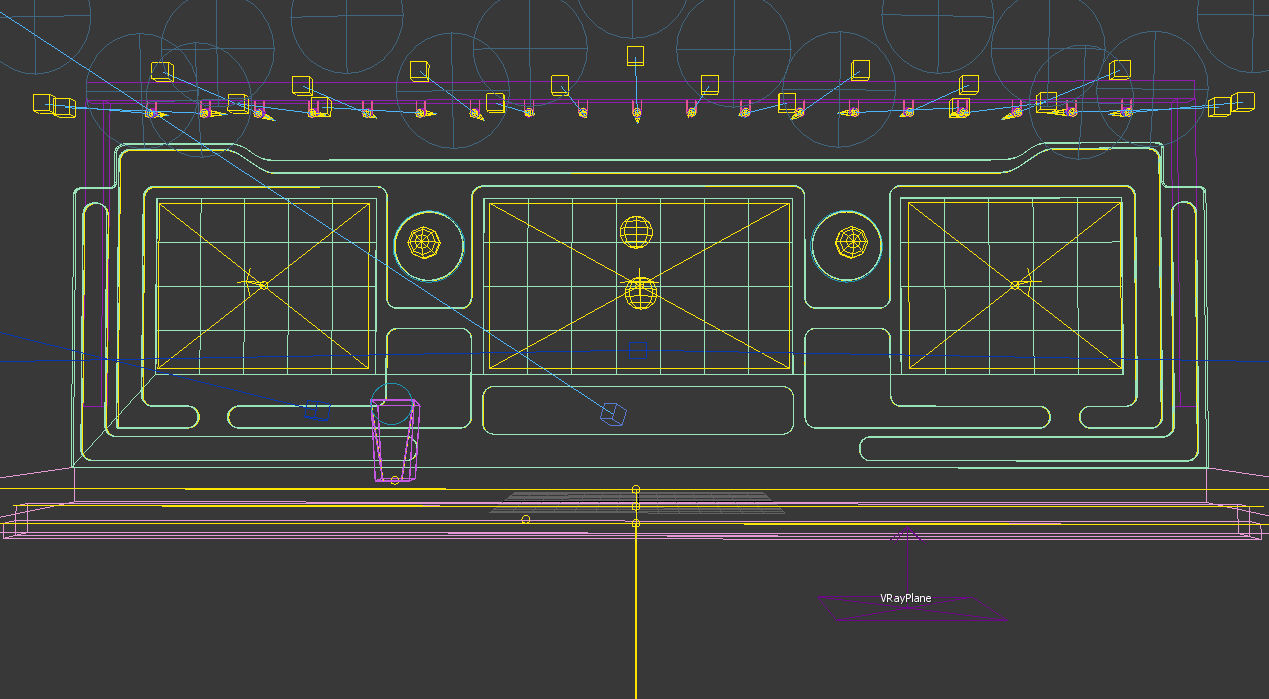Select the magenta cup-shaped wireframe object
The width and height of the screenshot is (1269, 699).
point(395,441)
